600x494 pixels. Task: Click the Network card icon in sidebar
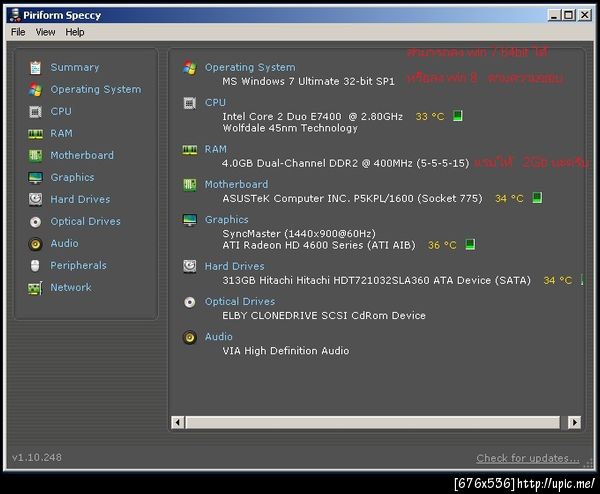coord(35,288)
